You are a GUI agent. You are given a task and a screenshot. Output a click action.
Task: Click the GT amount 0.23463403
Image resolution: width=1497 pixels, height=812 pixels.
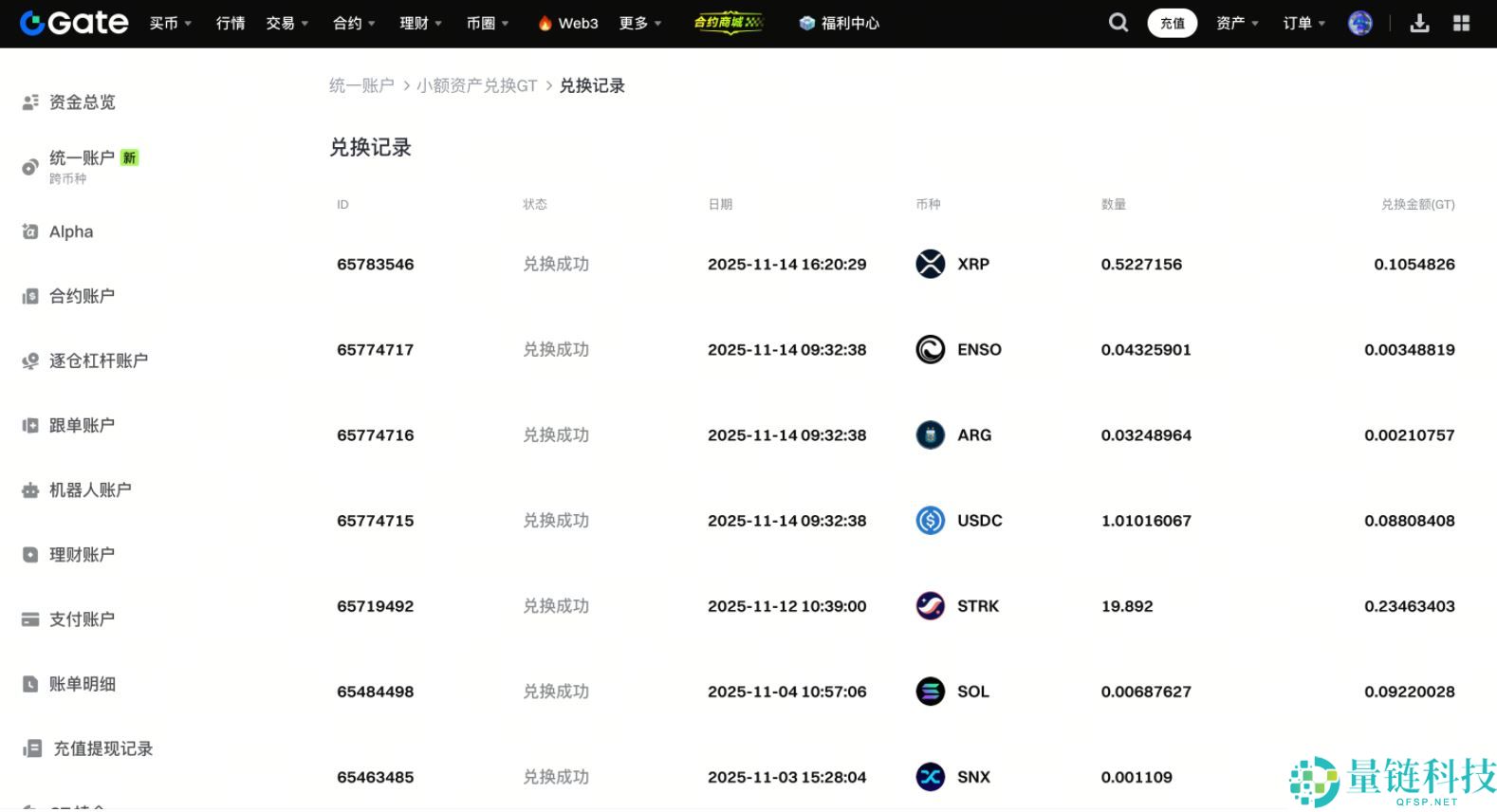pyautogui.click(x=1410, y=605)
